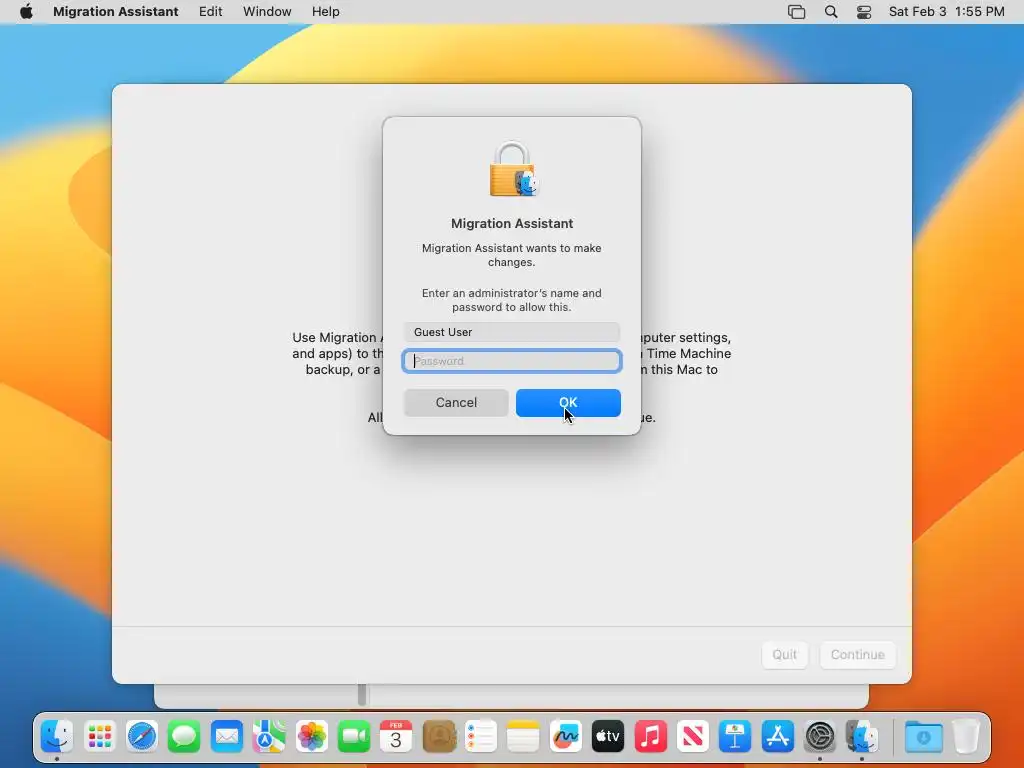The height and width of the screenshot is (768, 1024).
Task: Open Music app in the Dock
Action: pos(650,737)
